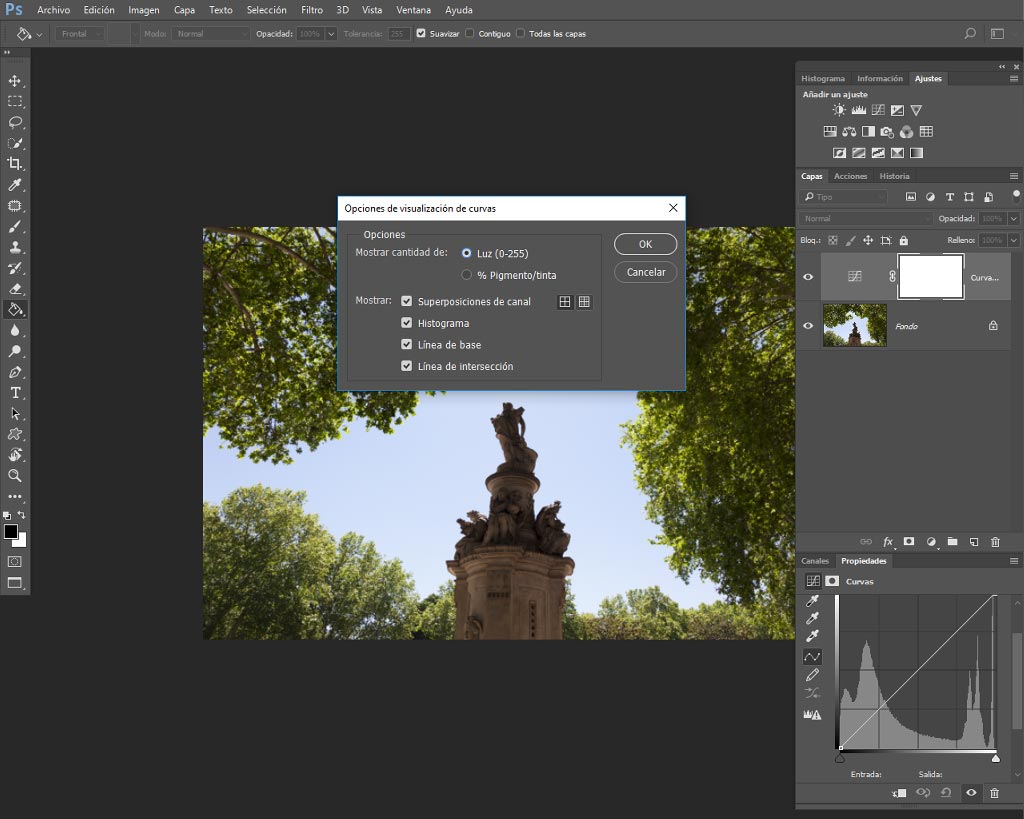Select the Zoom tool
Image resolution: width=1024 pixels, height=819 pixels.
(14, 475)
